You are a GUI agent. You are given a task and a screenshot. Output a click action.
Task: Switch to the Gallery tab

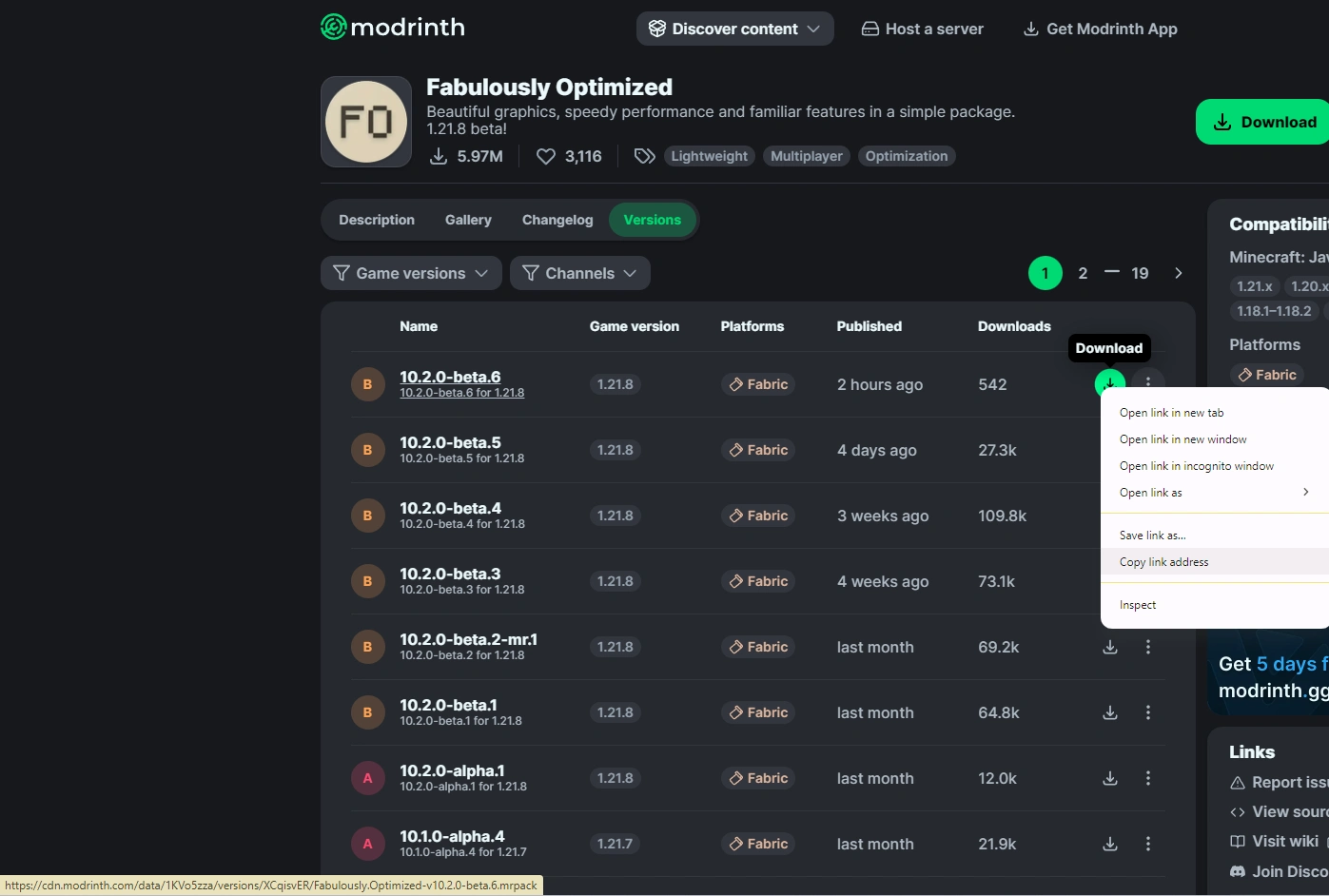pos(468,220)
